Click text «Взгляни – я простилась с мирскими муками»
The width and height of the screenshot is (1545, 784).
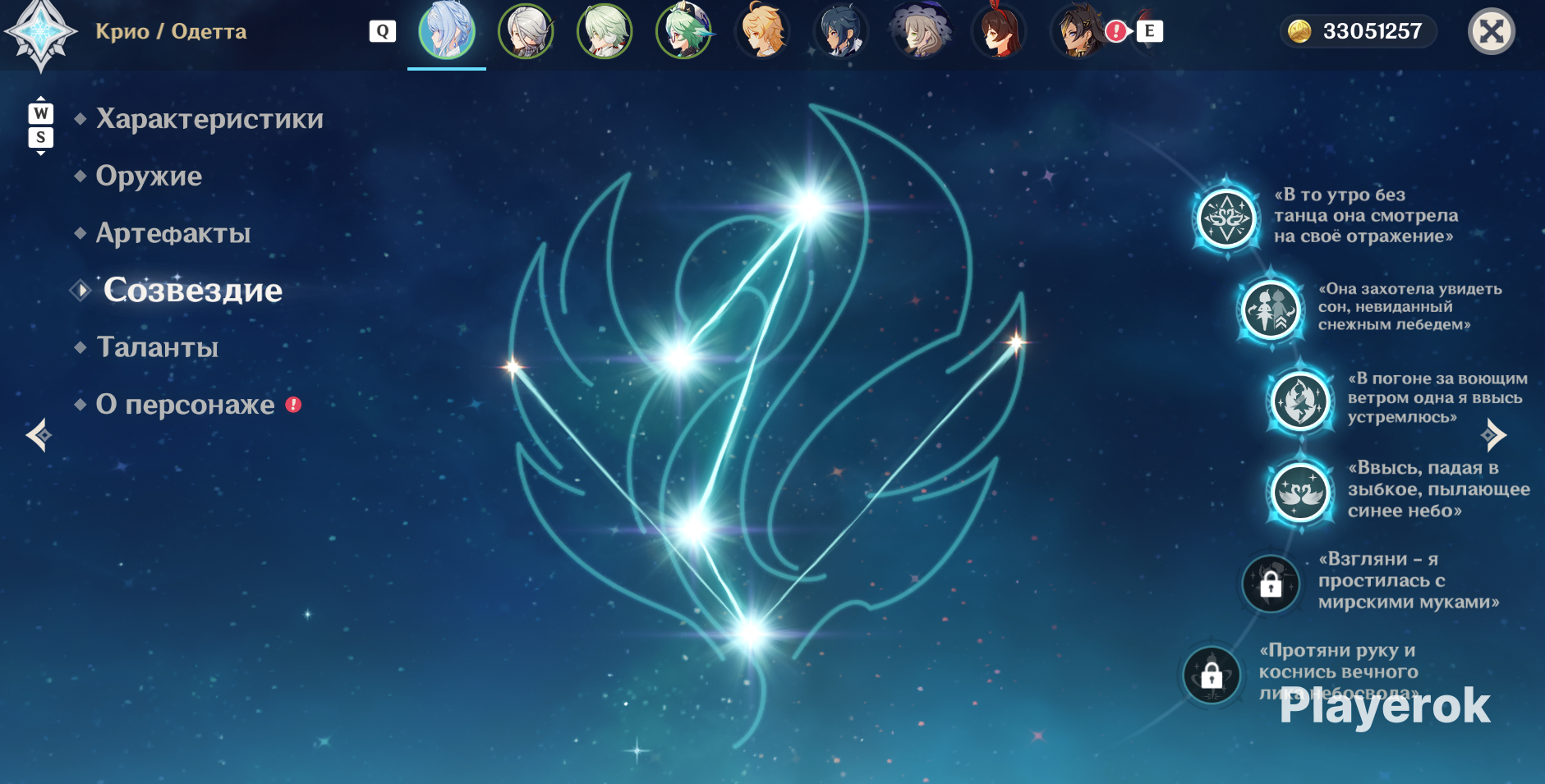[x=1409, y=580]
